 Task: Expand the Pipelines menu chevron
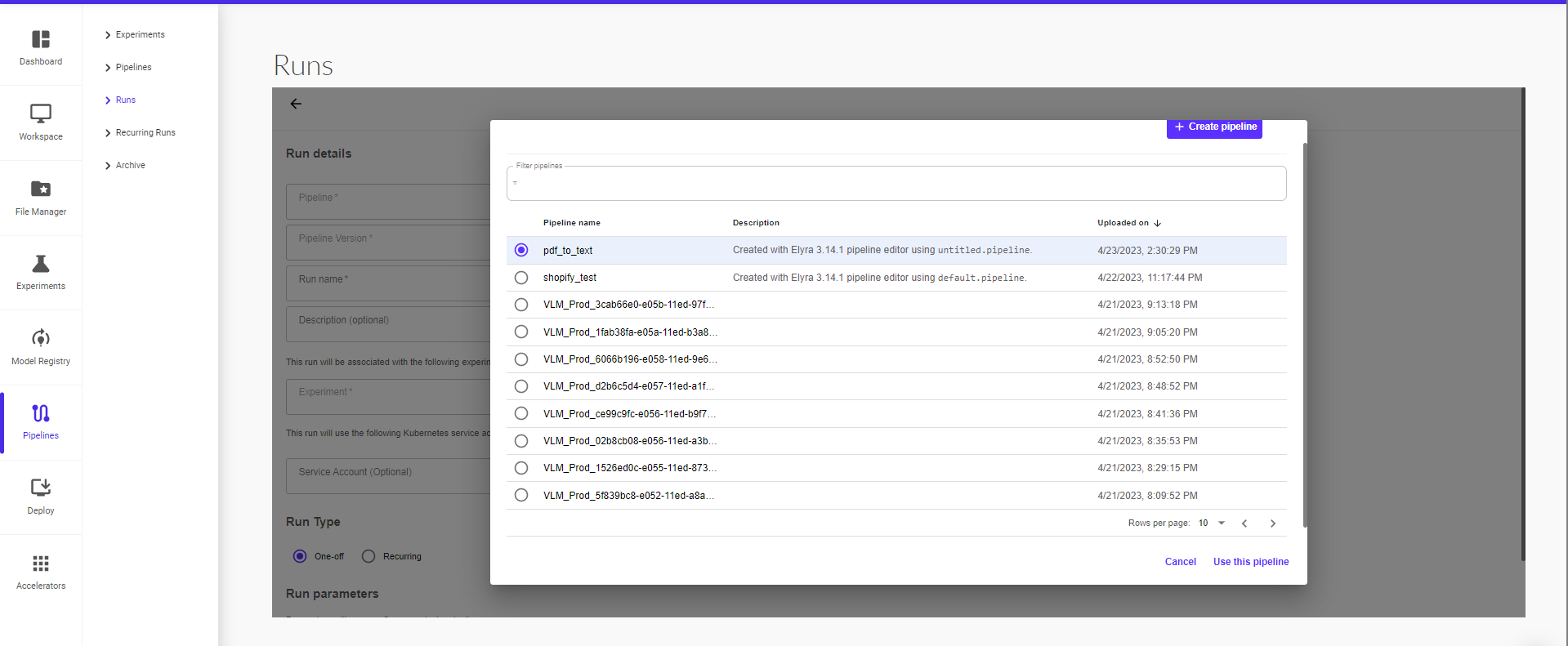108,68
